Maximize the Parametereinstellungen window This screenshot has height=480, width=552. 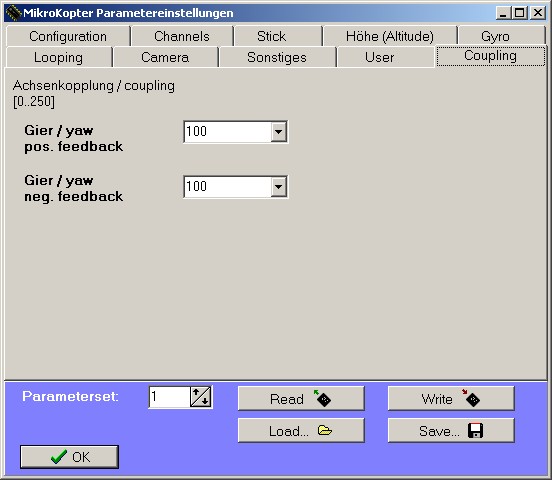click(x=519, y=13)
